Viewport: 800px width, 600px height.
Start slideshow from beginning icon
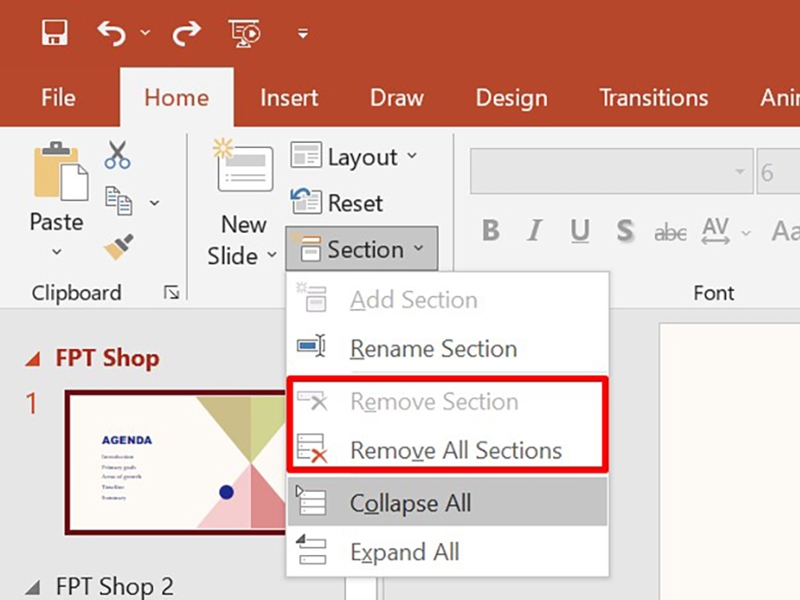coord(244,33)
